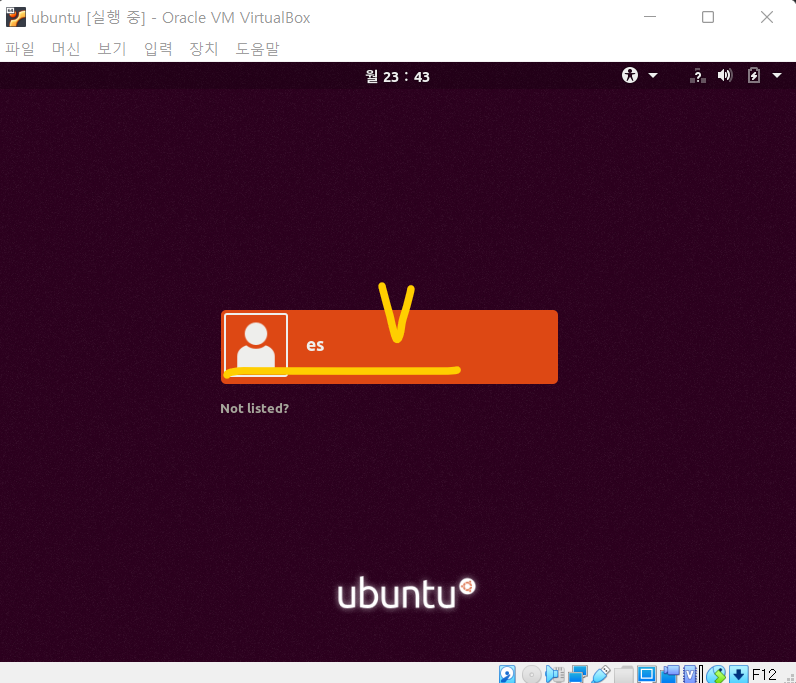The height and width of the screenshot is (683, 796).
Task: Open the 머신 menu
Action: pos(66,49)
